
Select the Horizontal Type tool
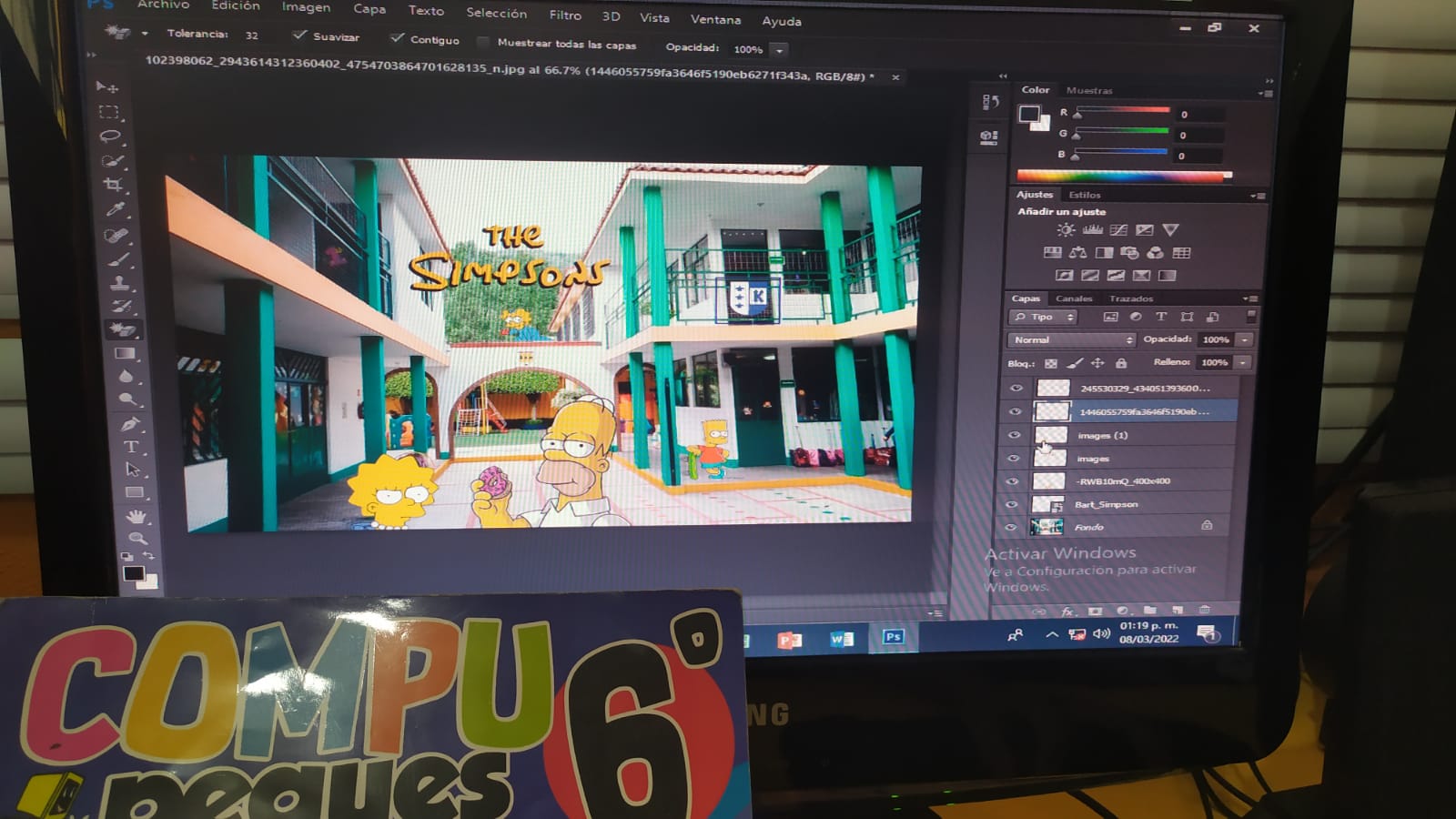coord(131,447)
